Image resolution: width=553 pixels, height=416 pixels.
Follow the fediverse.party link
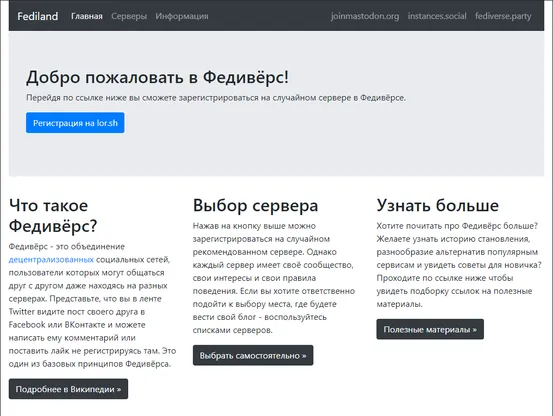tap(503, 16)
